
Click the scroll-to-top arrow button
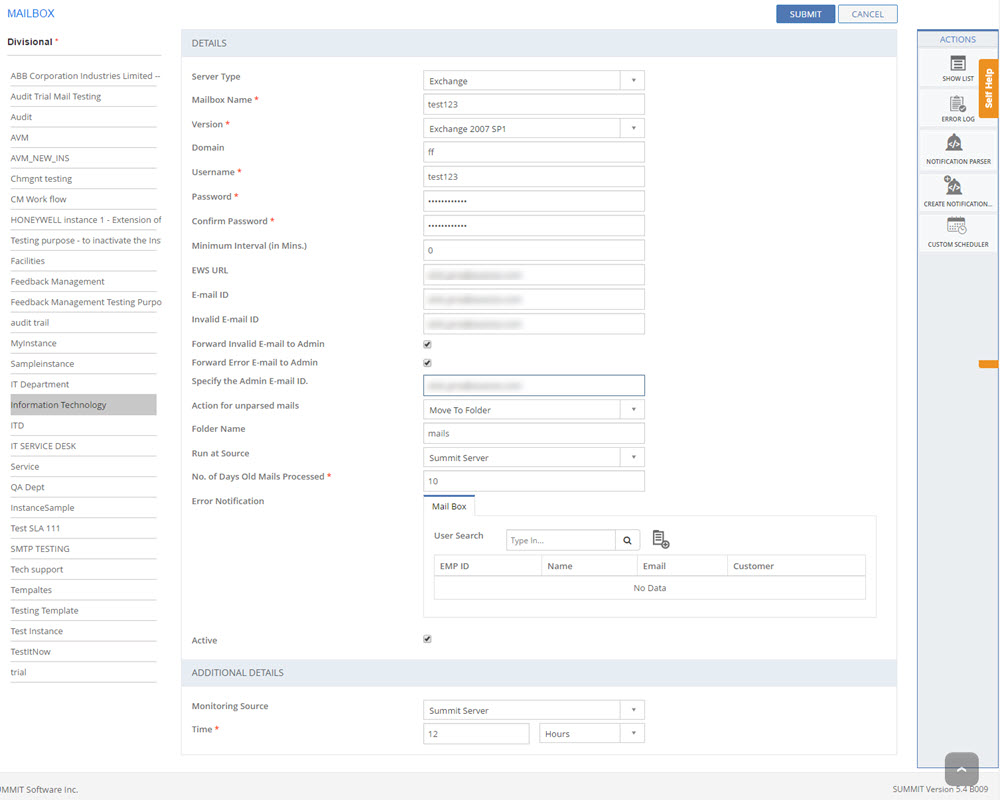pos(961,769)
